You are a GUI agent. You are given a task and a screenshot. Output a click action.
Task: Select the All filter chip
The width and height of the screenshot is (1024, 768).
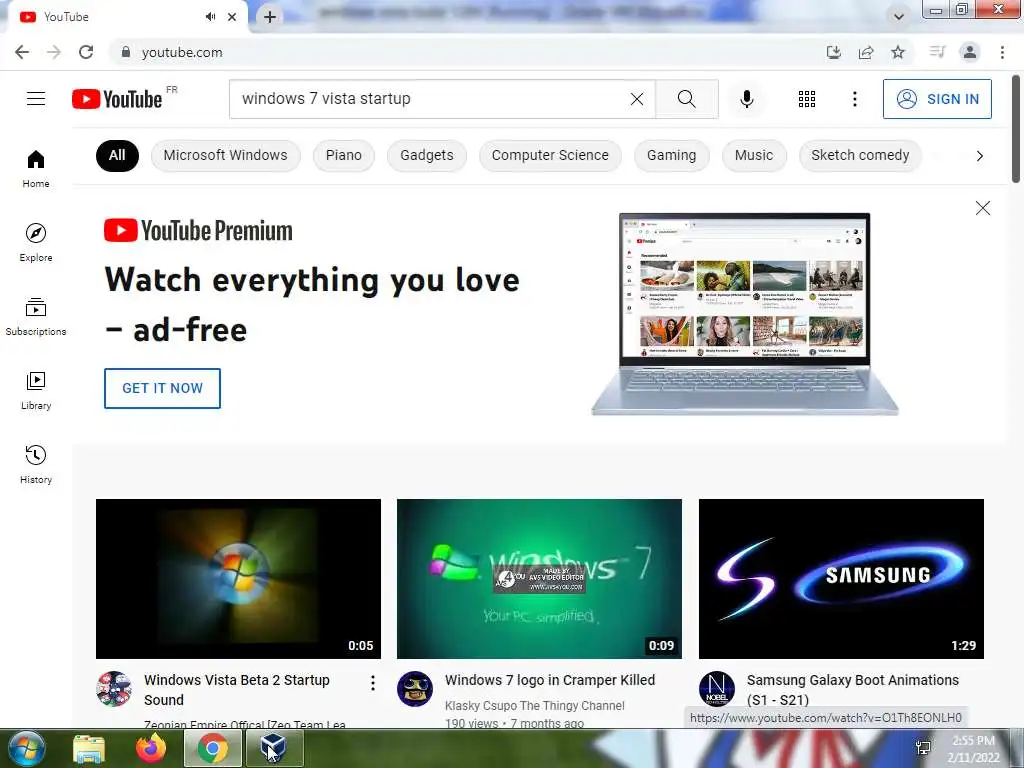(x=117, y=155)
